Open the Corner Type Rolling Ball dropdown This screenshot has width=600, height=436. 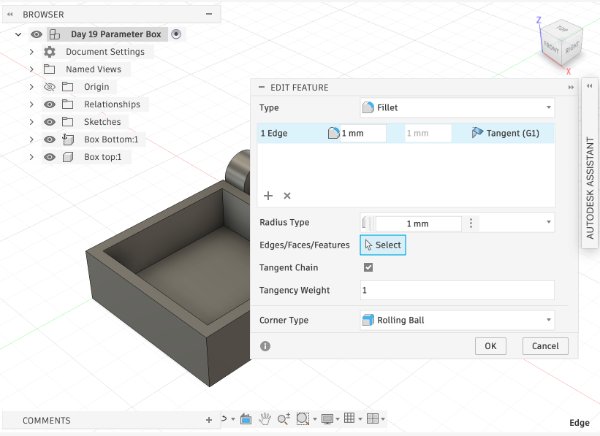[x=457, y=320]
